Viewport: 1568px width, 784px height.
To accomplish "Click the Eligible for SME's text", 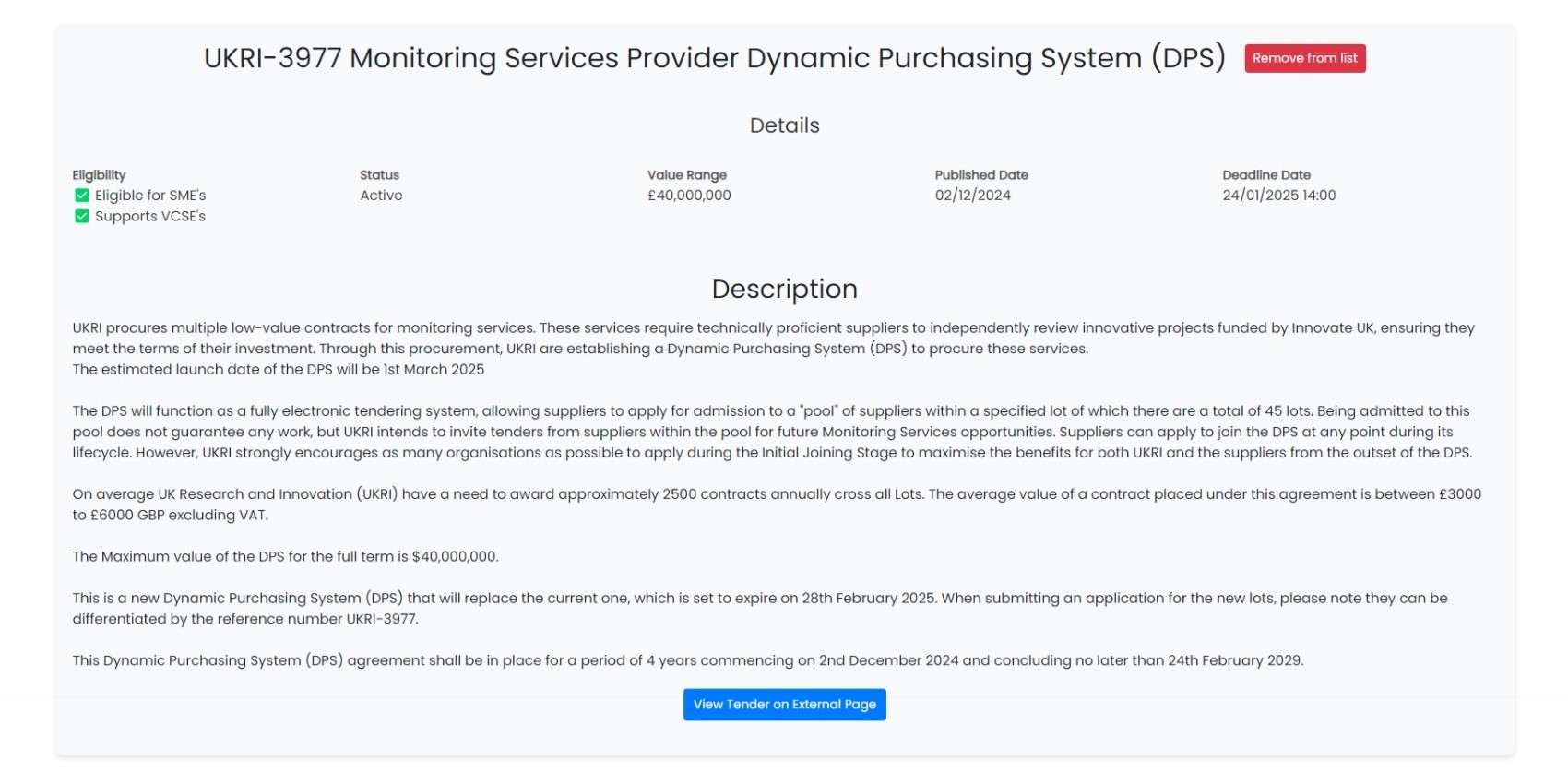I will [150, 196].
